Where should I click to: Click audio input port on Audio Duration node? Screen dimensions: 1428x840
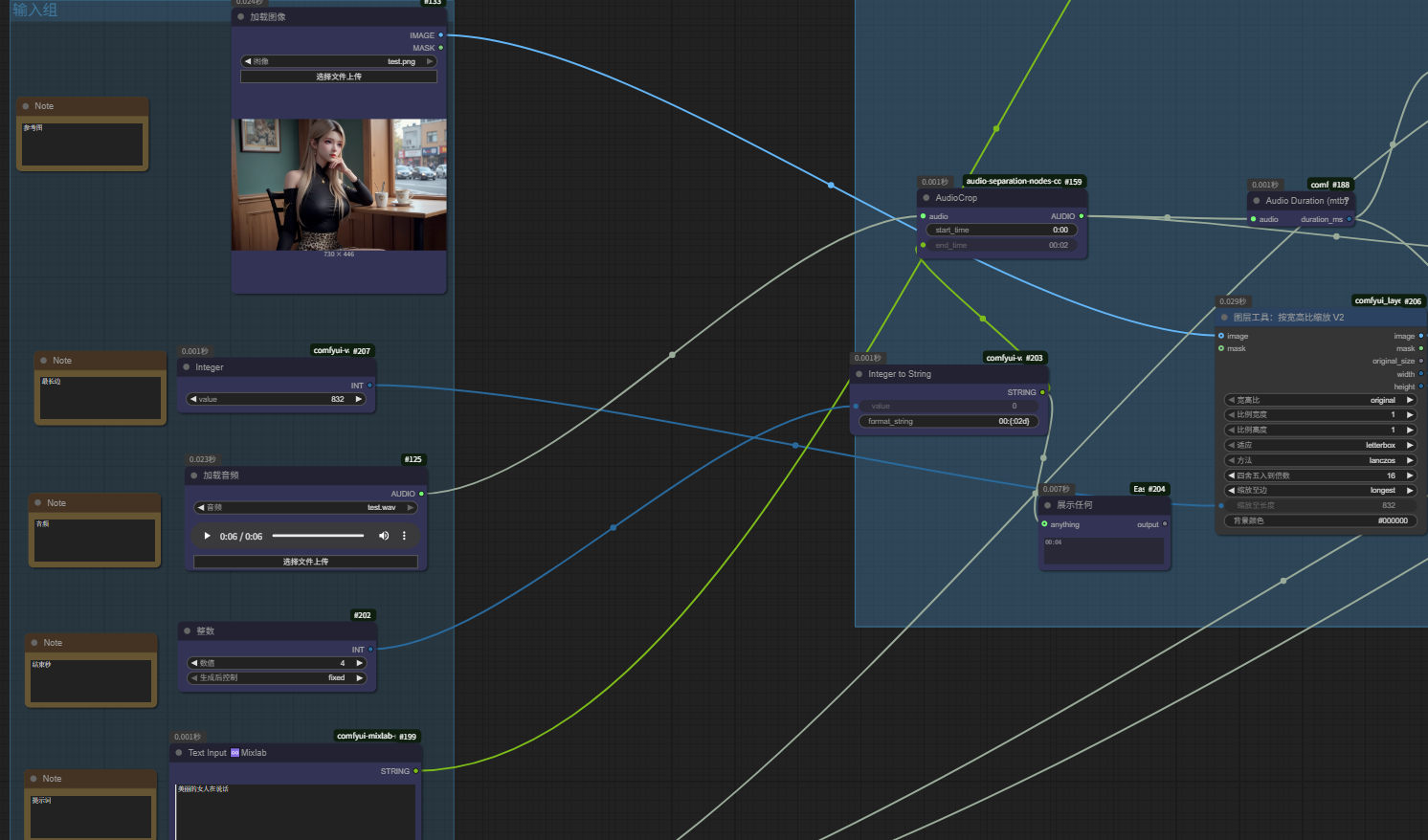1253,219
